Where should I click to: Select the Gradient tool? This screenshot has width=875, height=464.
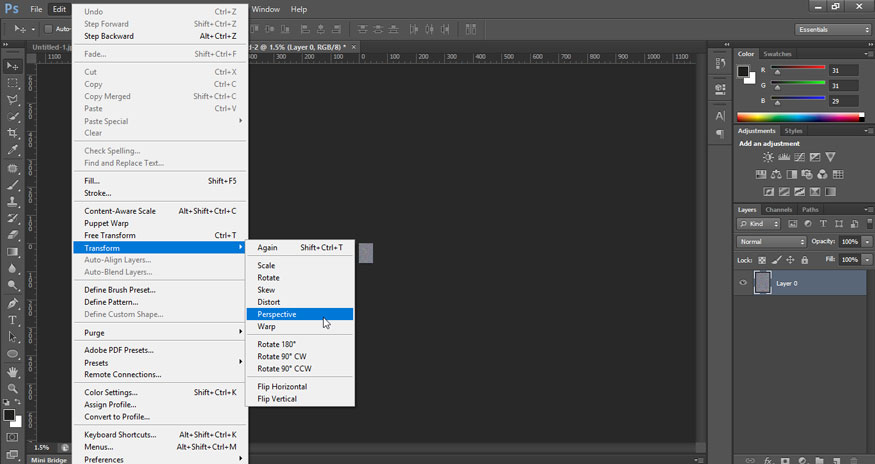point(12,252)
